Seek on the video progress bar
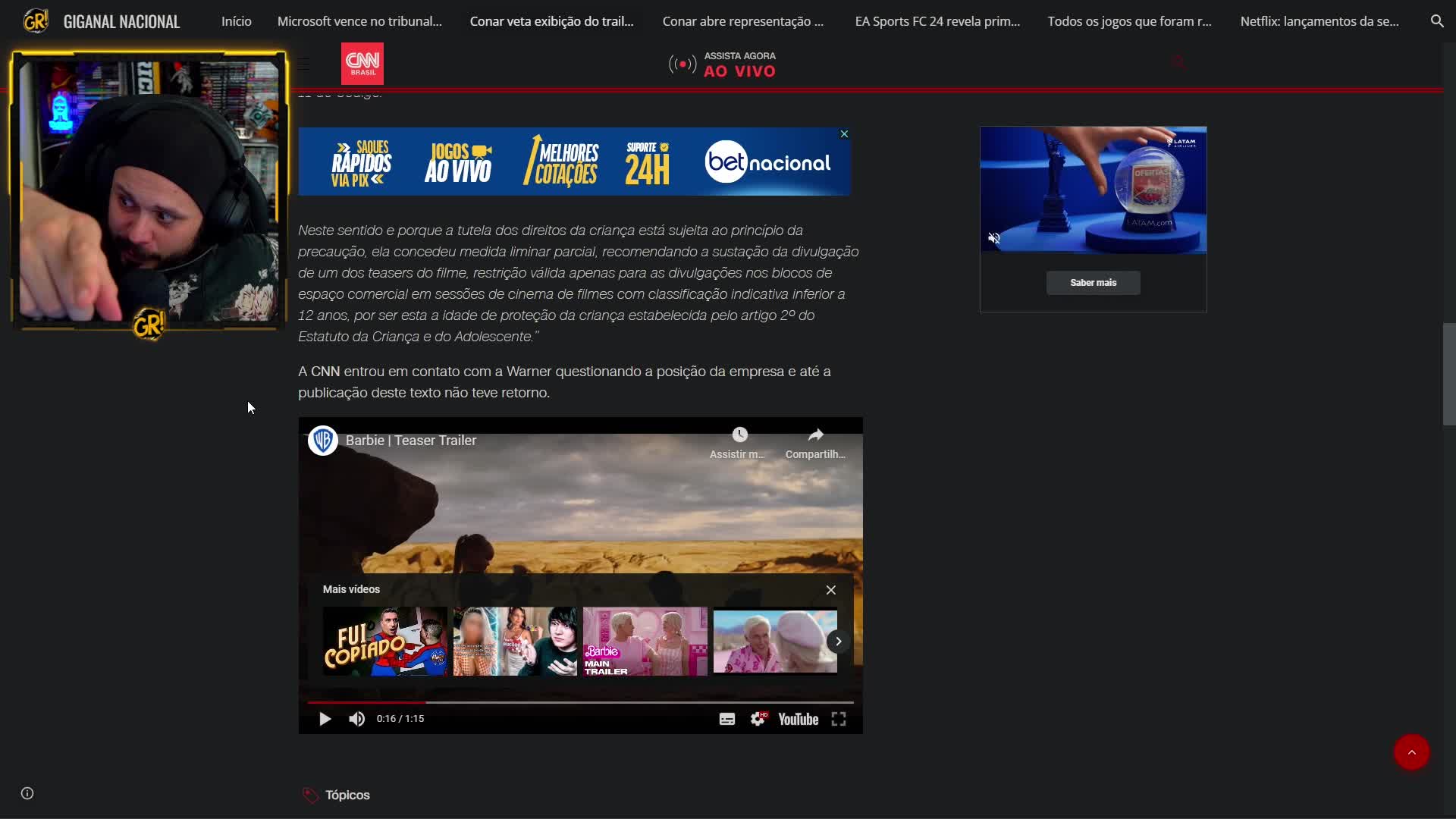Screen dimensions: 1456x819 580,702
